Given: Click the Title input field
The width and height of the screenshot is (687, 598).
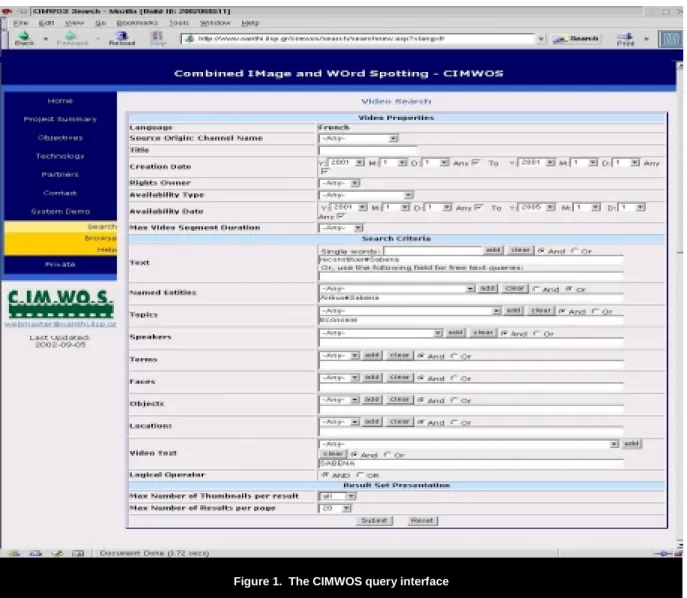Looking at the screenshot, I should pos(367,150).
